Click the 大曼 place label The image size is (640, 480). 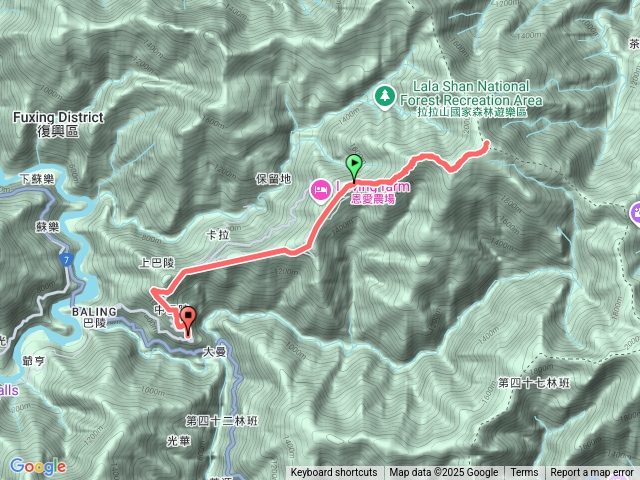215,352
